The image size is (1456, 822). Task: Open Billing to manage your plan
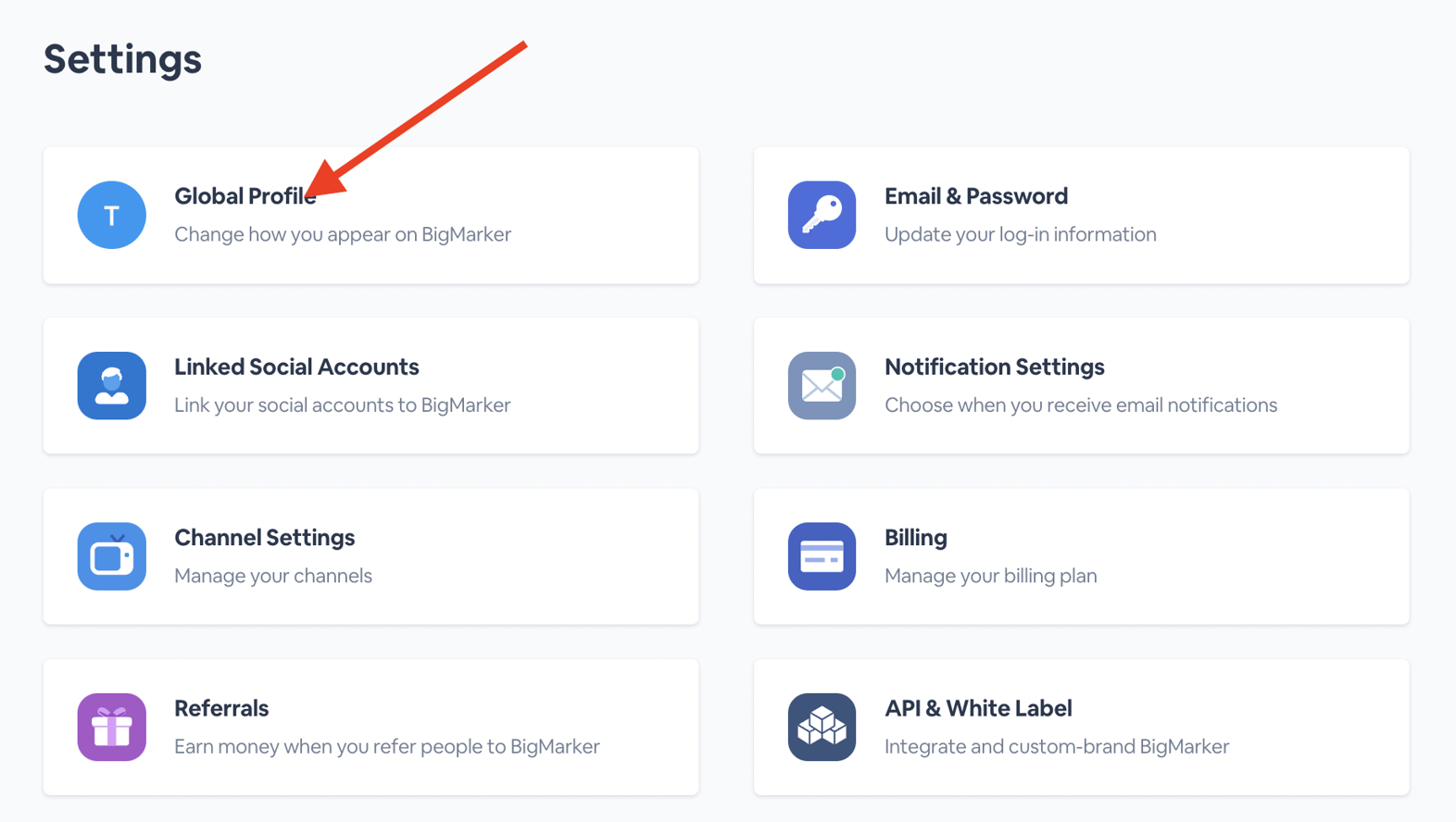click(915, 537)
